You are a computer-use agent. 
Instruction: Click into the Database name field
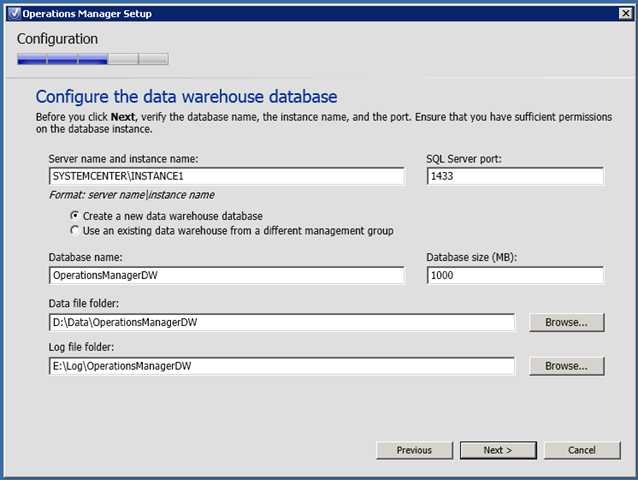pyautogui.click(x=226, y=275)
